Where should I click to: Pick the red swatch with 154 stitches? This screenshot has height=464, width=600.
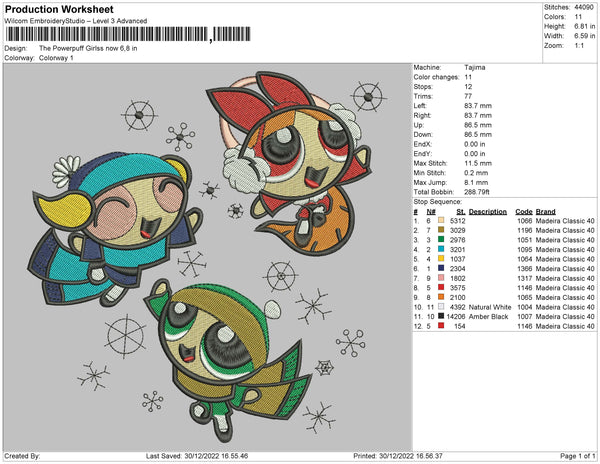[x=441, y=326]
